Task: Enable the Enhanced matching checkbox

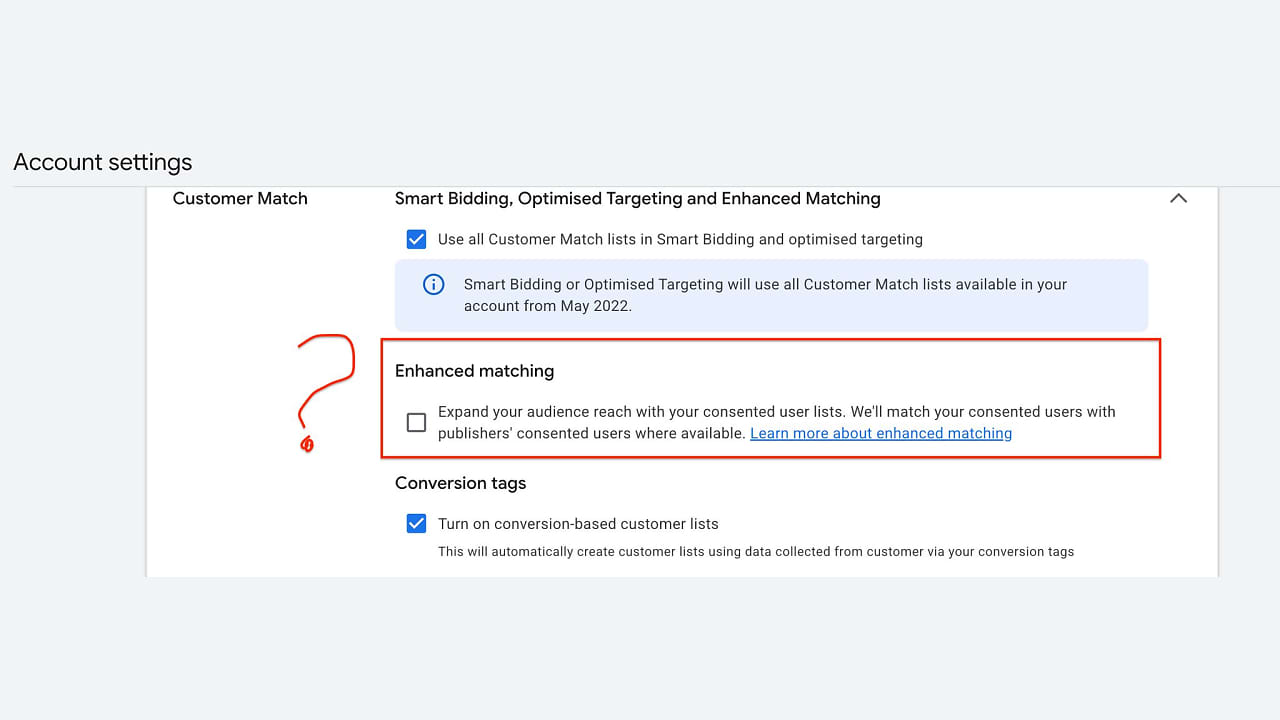Action: [x=416, y=422]
